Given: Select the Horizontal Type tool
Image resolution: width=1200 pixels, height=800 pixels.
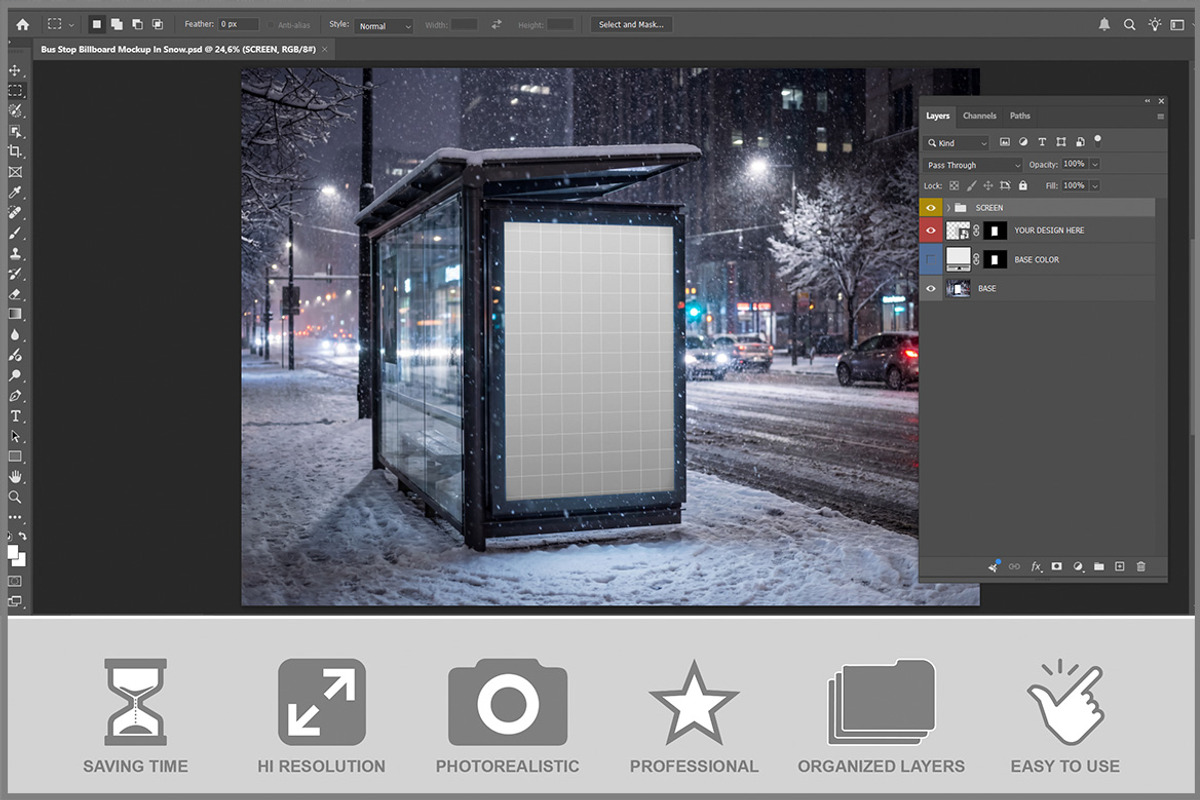Looking at the screenshot, I should tap(15, 416).
